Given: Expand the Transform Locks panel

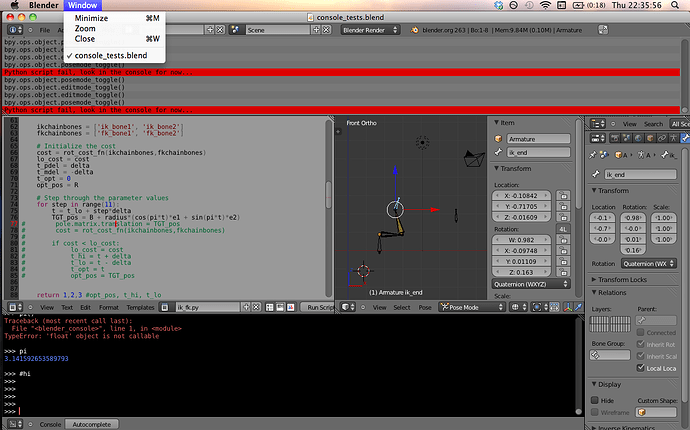Looking at the screenshot, I should click(622, 280).
